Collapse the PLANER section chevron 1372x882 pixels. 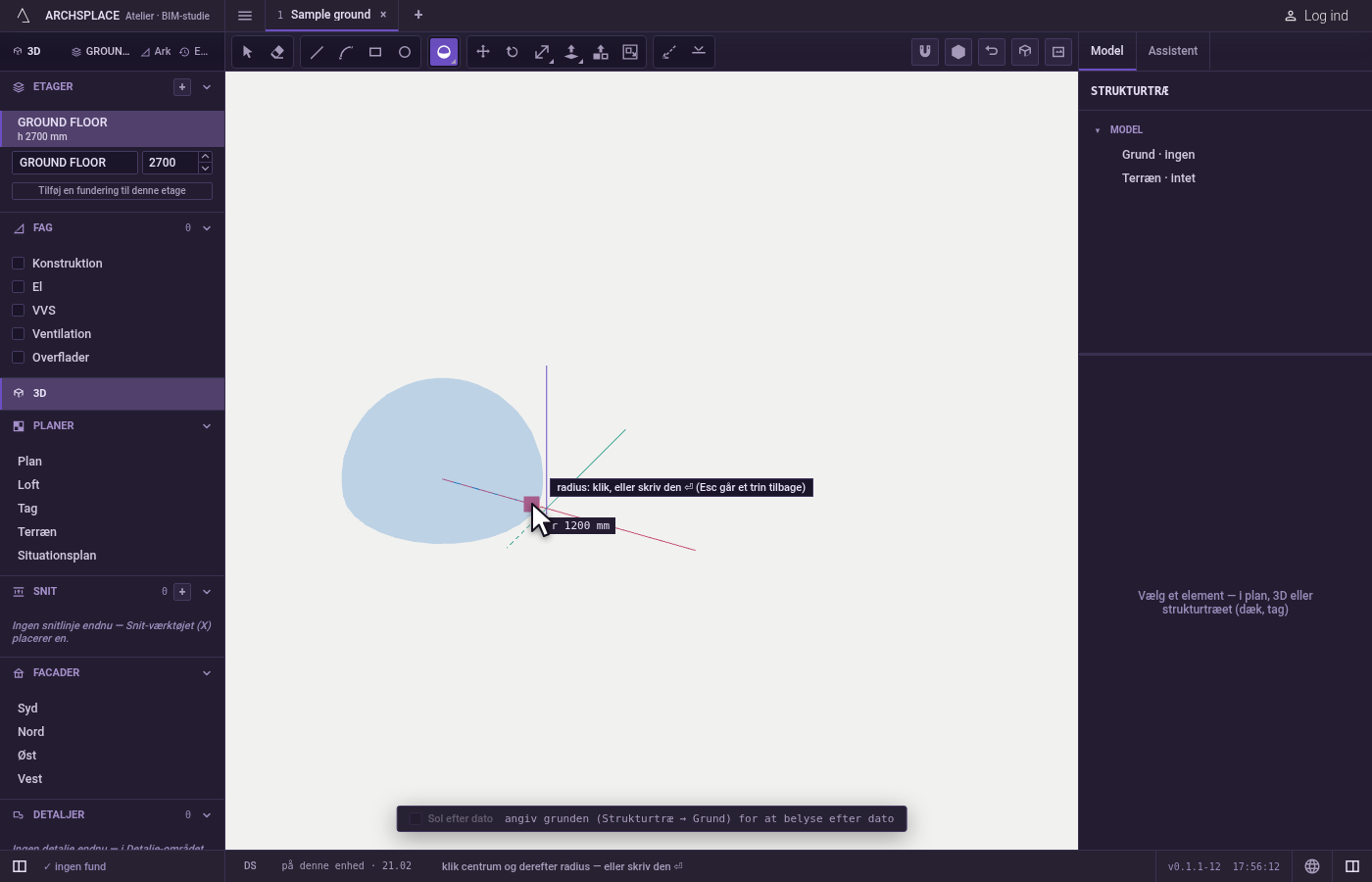tap(207, 426)
